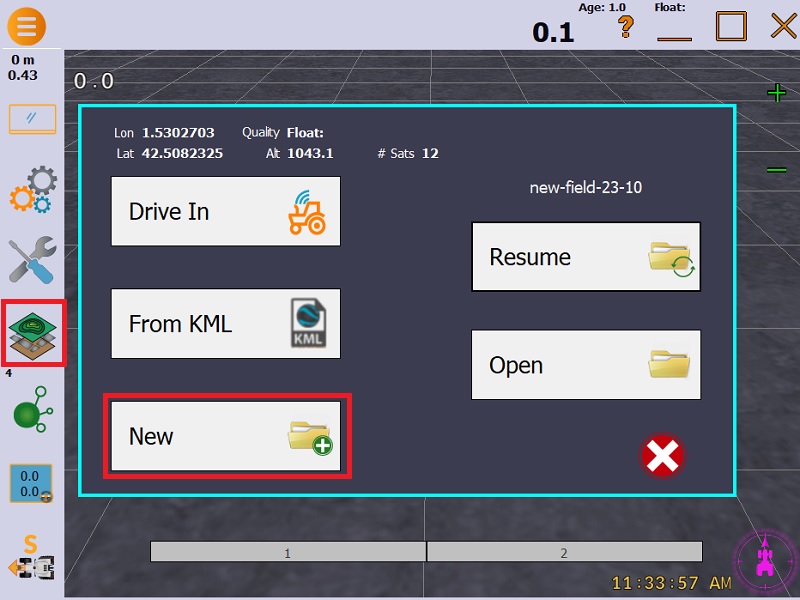Click the blue screen icon in sidebar
800x600 pixels.
click(x=32, y=119)
